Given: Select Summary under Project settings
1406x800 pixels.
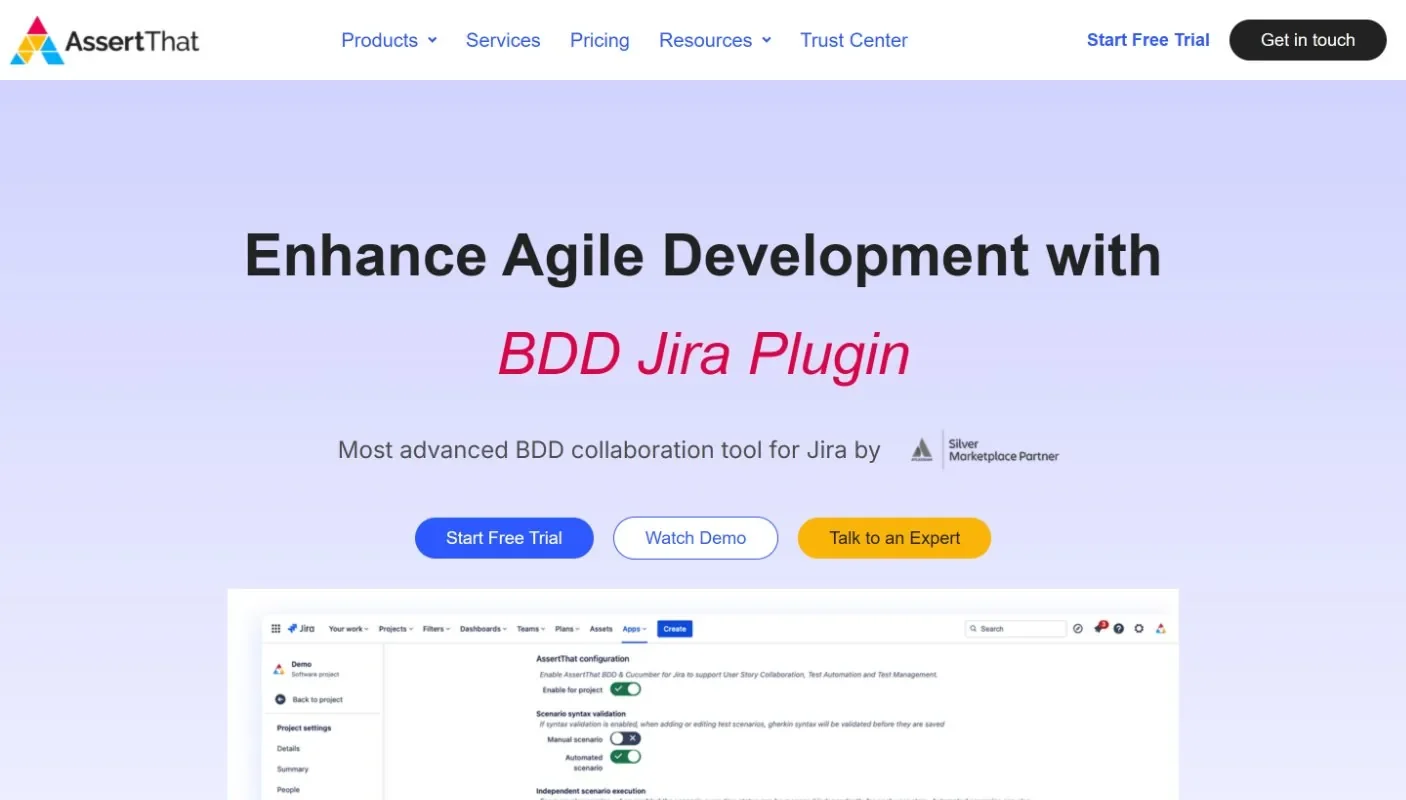Looking at the screenshot, I should [x=292, y=769].
